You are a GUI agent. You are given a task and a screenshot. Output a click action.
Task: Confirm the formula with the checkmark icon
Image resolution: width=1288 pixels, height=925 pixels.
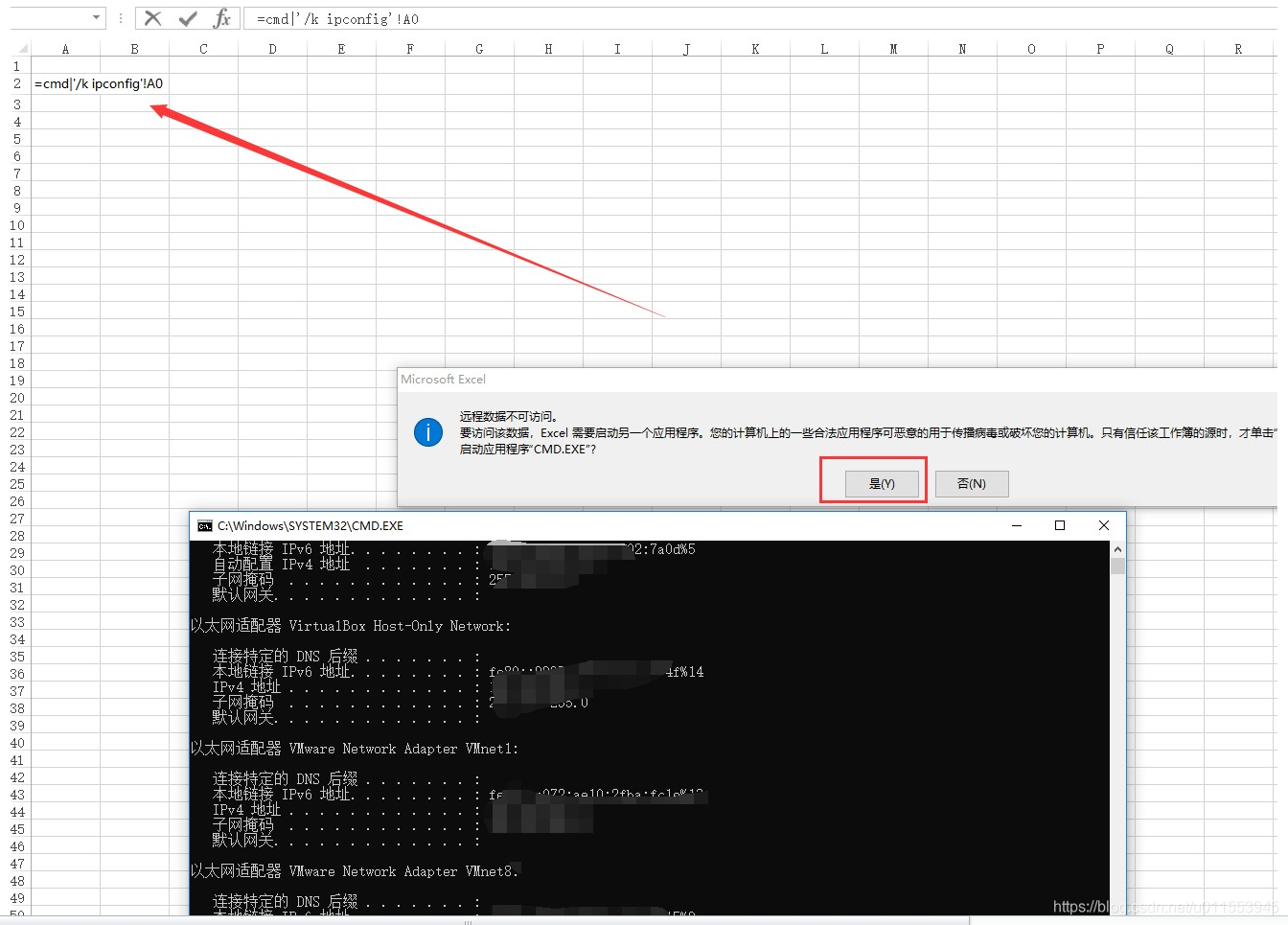tap(188, 18)
